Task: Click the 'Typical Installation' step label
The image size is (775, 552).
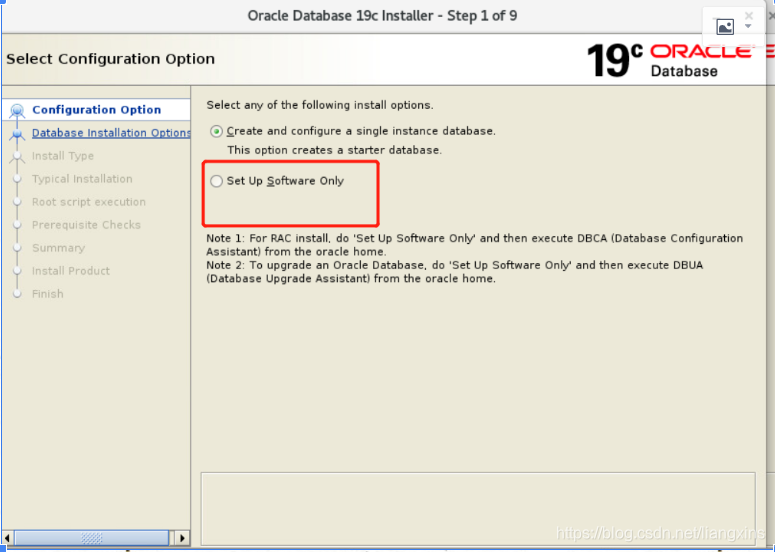Action: coord(82,179)
